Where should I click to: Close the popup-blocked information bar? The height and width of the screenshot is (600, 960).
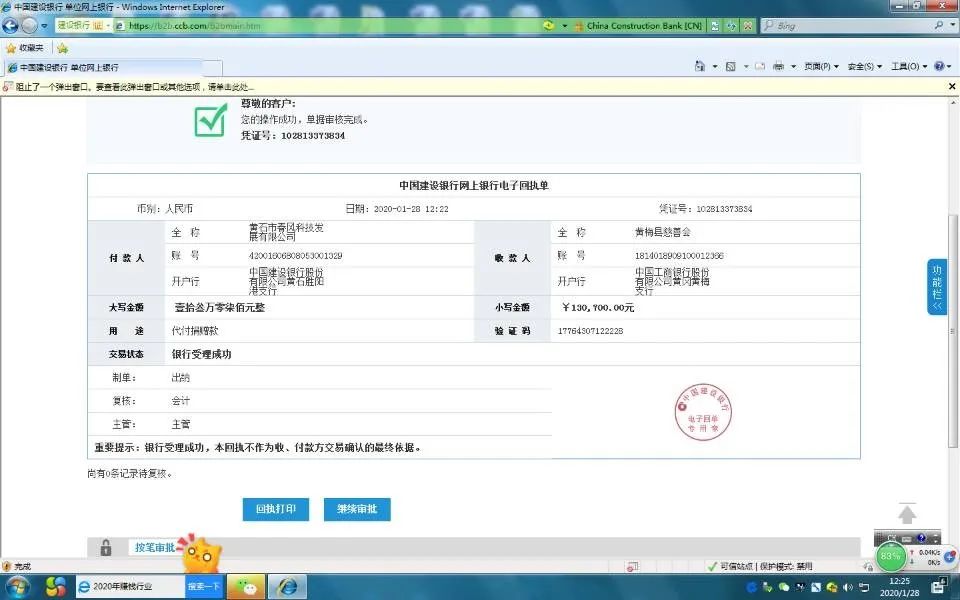[952, 87]
